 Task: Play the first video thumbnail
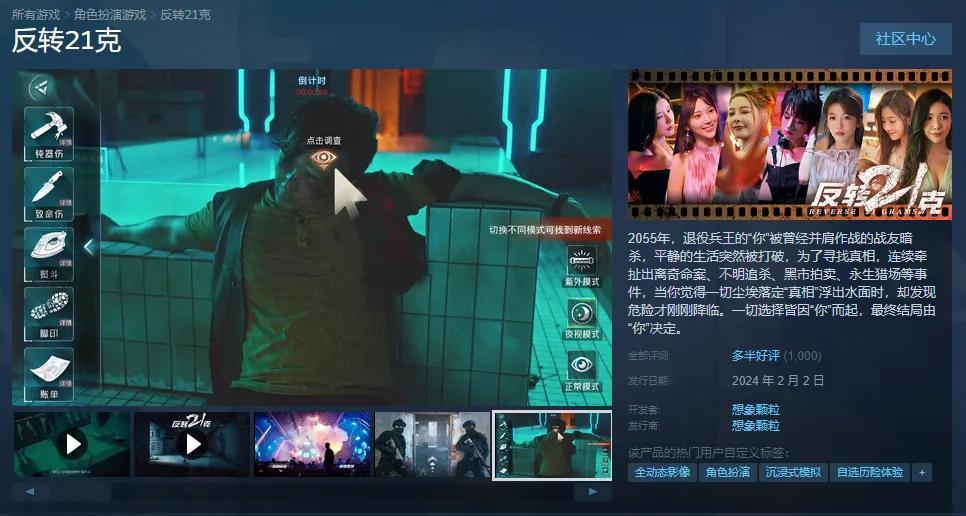click(72, 444)
